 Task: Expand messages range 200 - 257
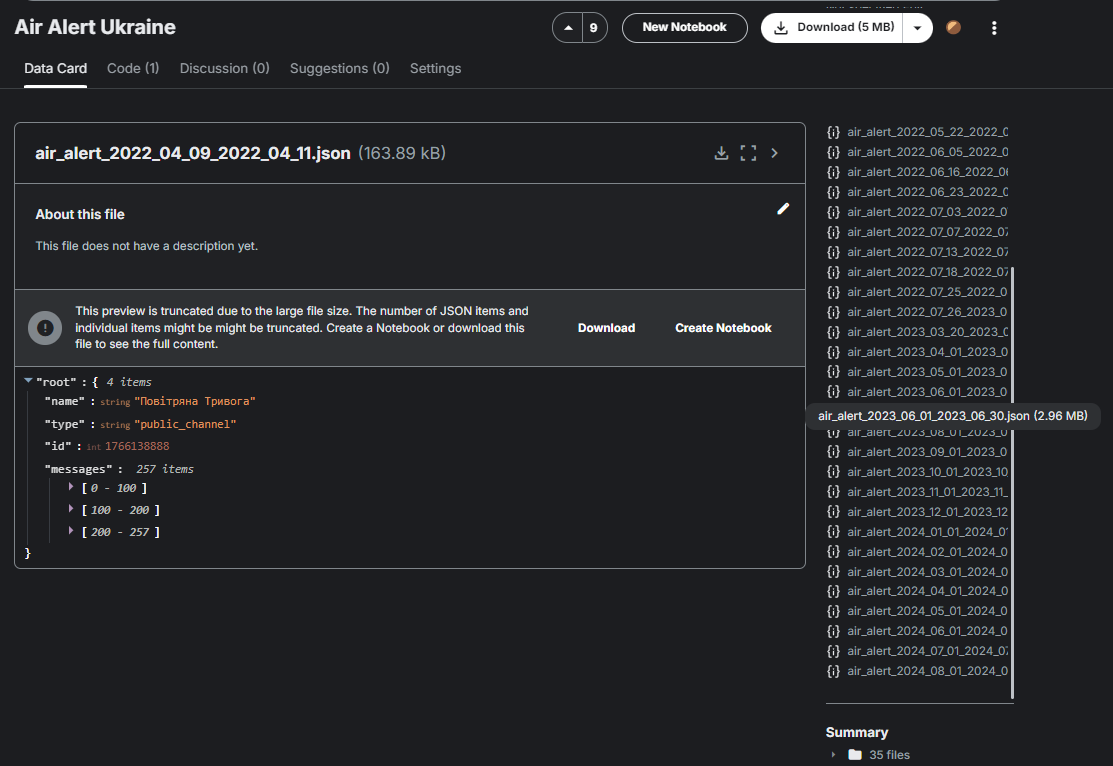pyautogui.click(x=71, y=531)
